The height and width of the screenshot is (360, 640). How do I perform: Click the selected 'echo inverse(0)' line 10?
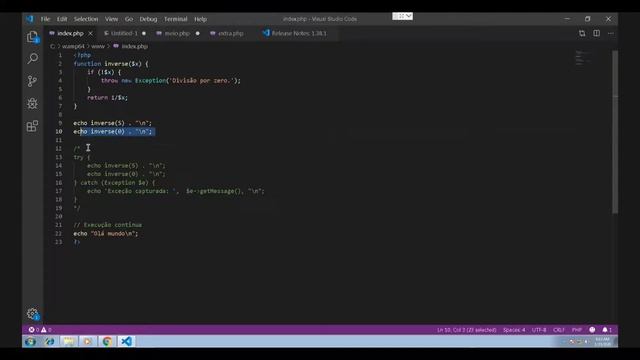[113, 131]
